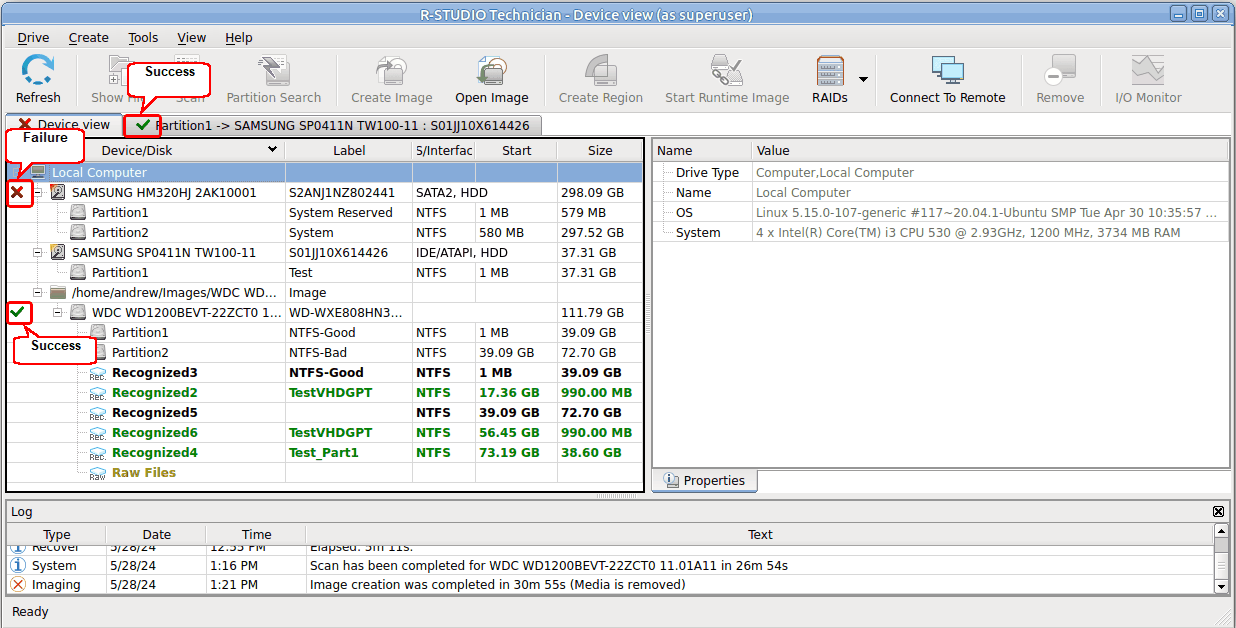This screenshot has height=628, width=1236.
Task: Click the Type column header in the Log
Action: click(57, 535)
